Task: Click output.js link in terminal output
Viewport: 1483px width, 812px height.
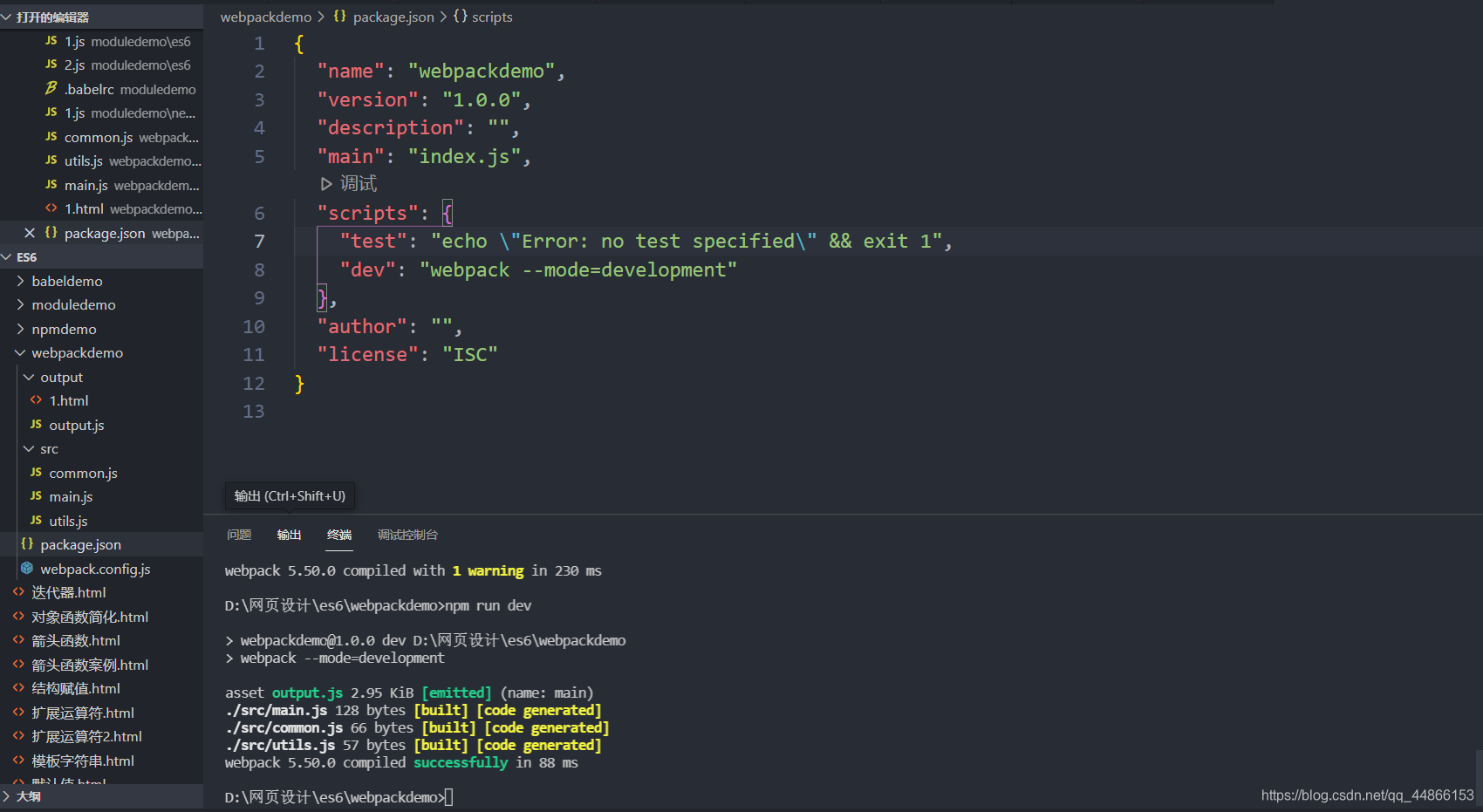Action: pos(307,693)
